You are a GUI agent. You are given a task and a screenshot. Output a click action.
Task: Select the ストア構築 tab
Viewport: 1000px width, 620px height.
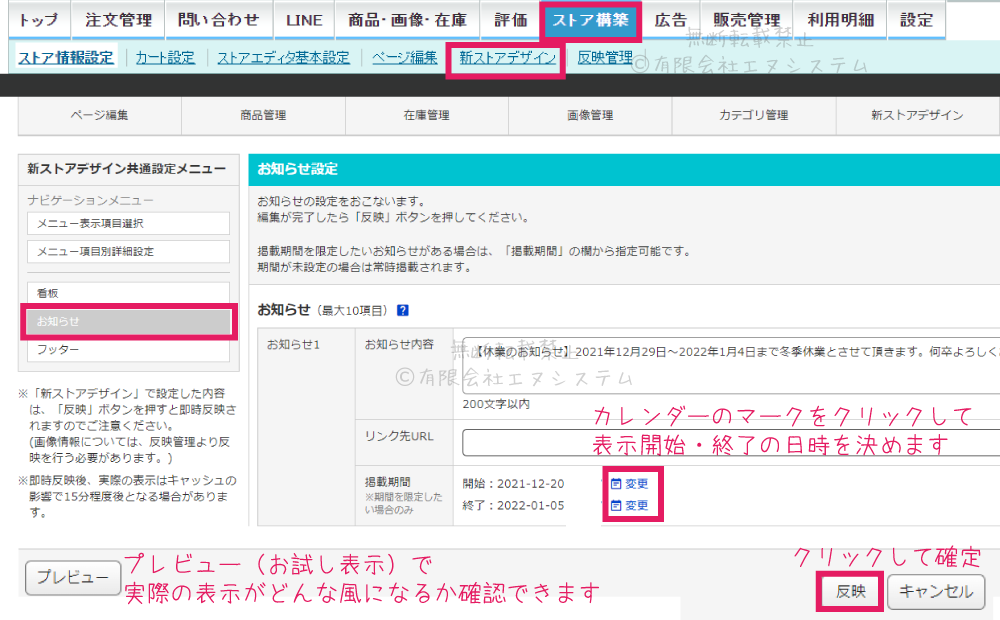(x=591, y=20)
